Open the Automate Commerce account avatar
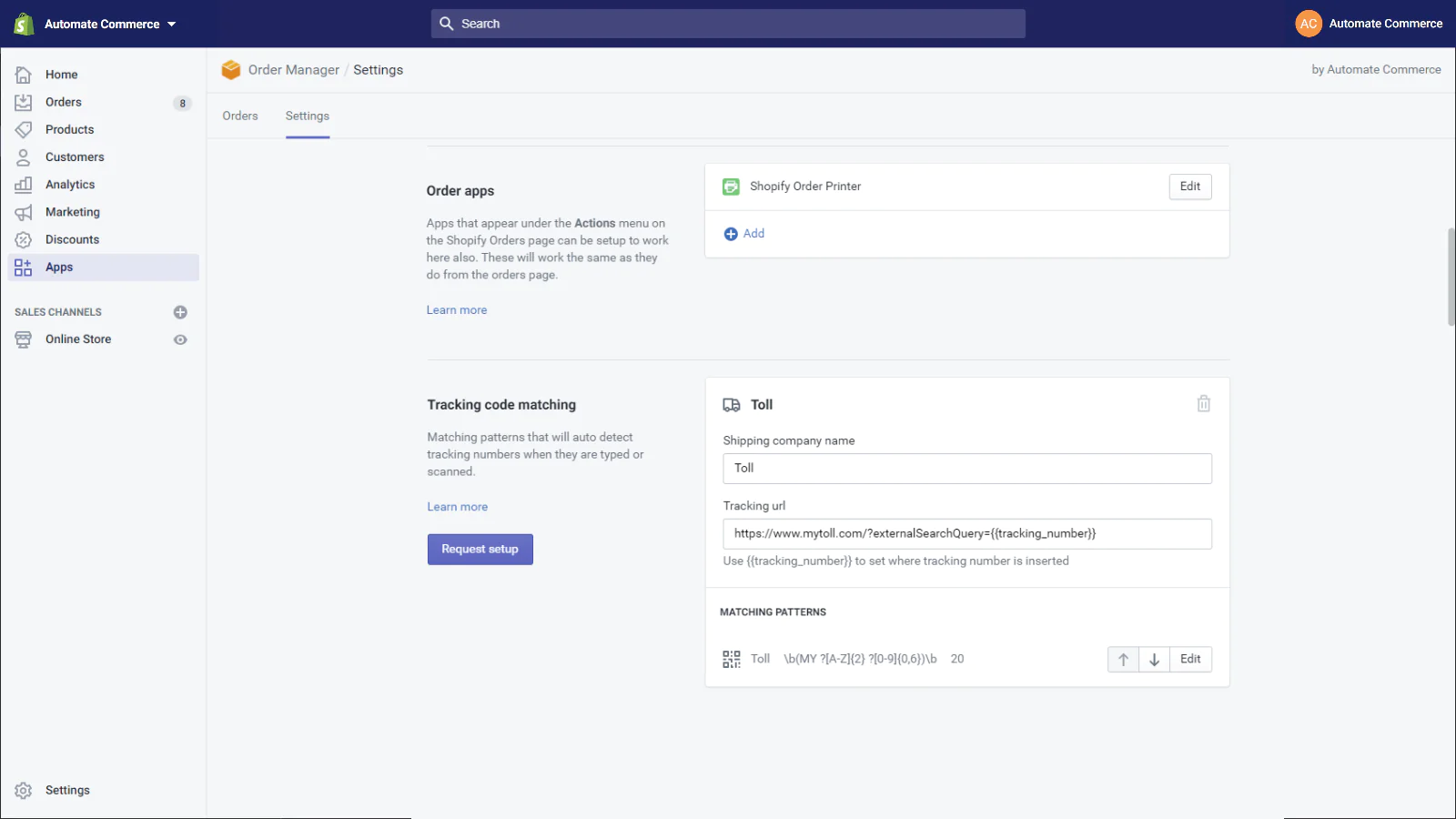 coord(1308,24)
